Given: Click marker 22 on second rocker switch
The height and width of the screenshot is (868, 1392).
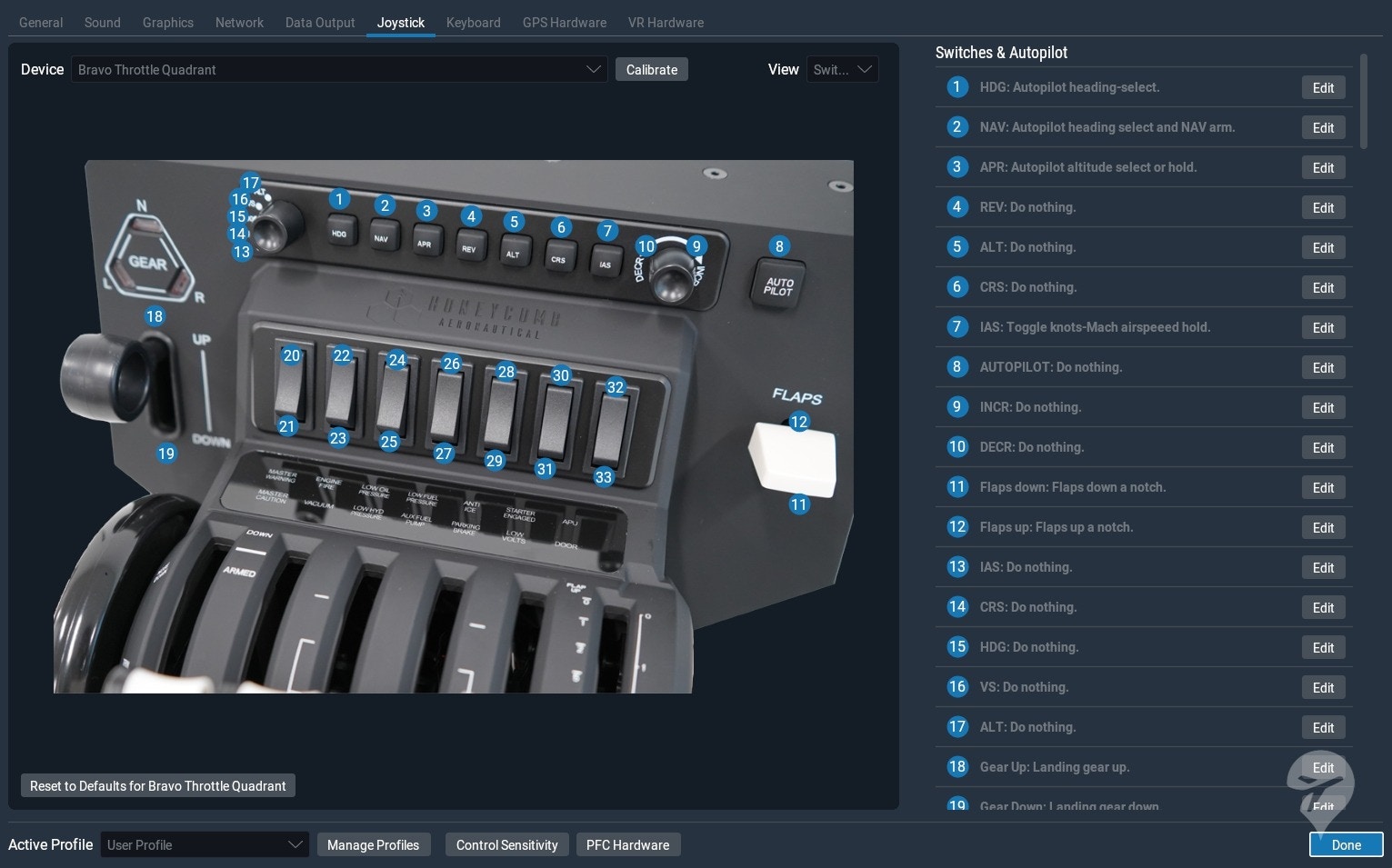Looking at the screenshot, I should (x=342, y=355).
